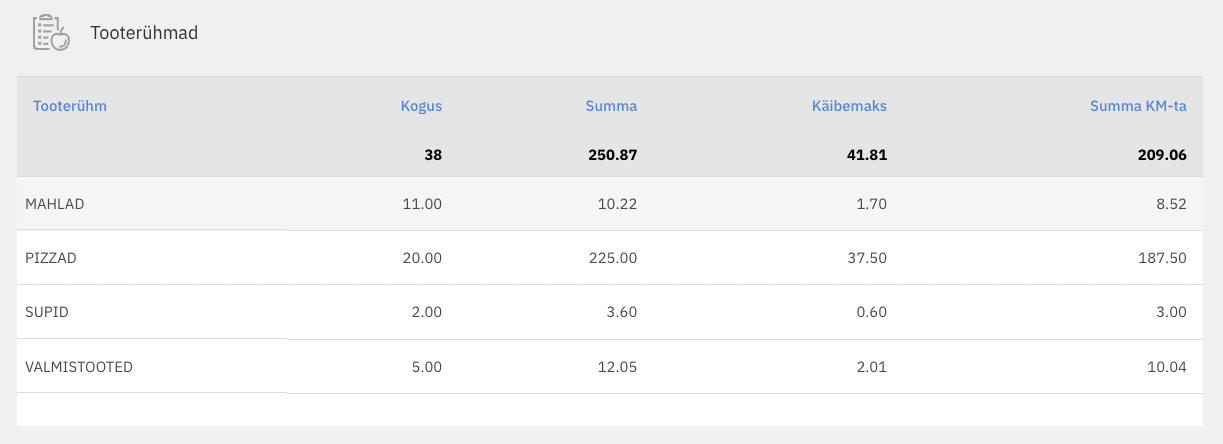Select the SUPID product group row
The width and height of the screenshot is (1223, 444).
tap(46, 312)
